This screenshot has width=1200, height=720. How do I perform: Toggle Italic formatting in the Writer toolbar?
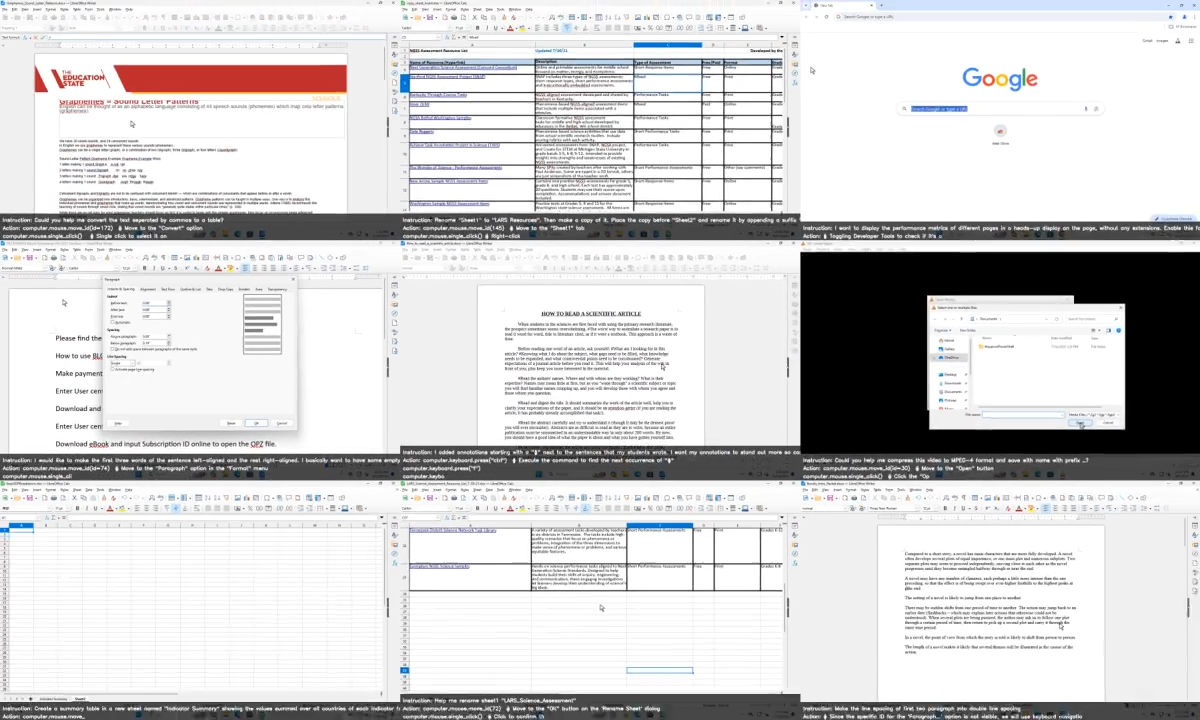155,267
